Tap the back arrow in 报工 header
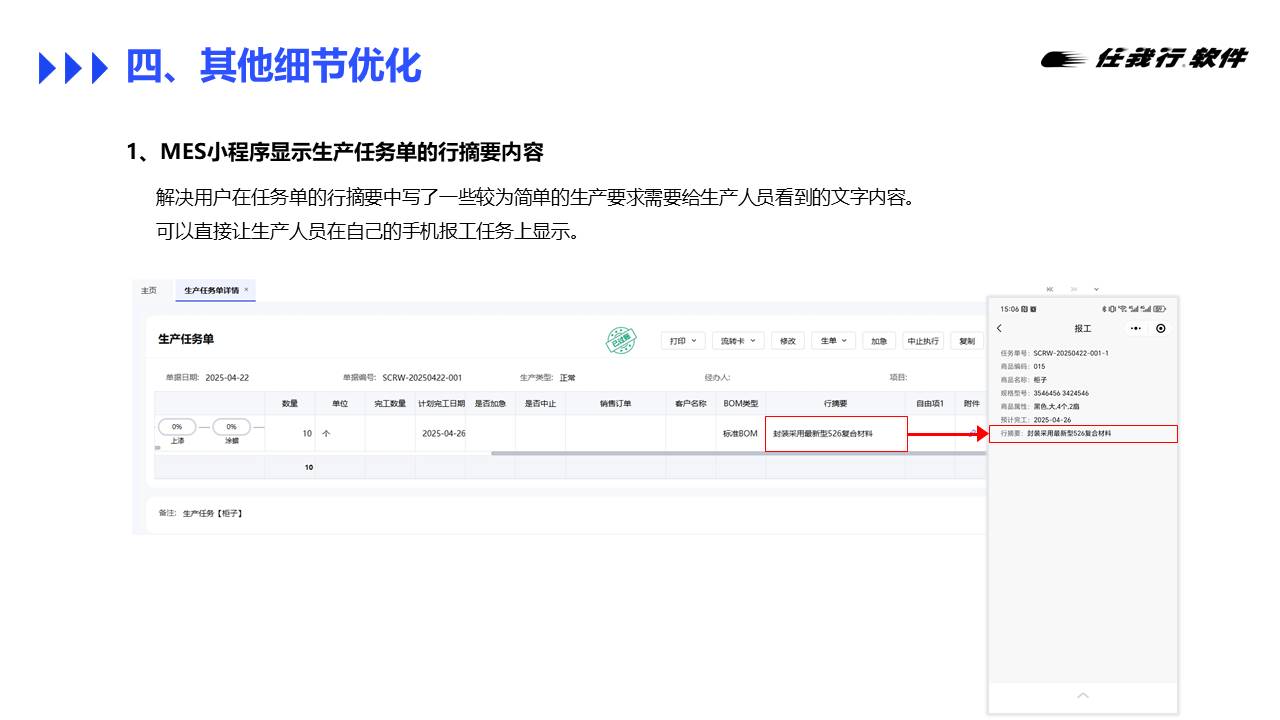Image resolution: width=1280 pixels, height=720 pixels. tap(999, 328)
